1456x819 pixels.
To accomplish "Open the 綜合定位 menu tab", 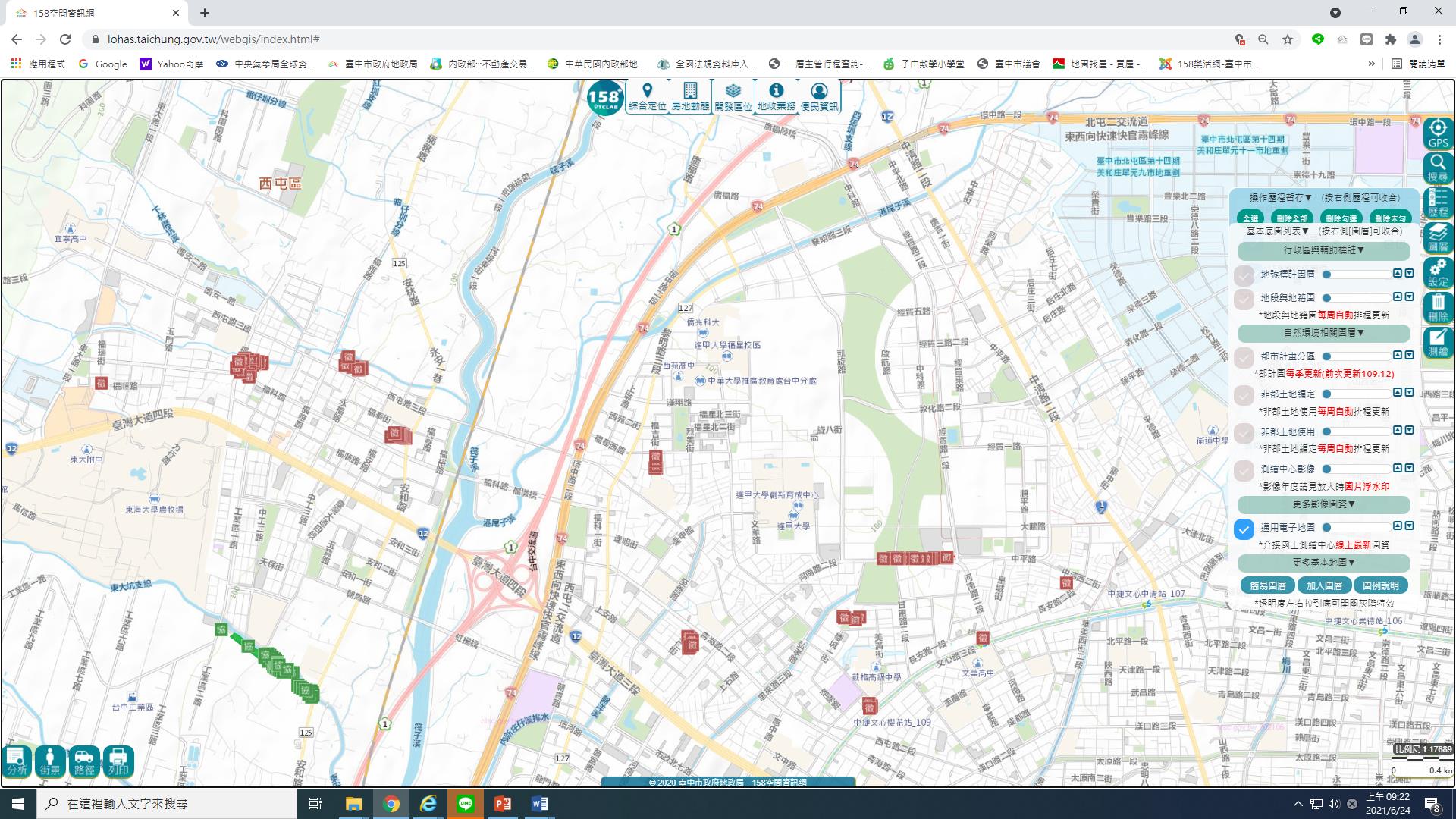I will coord(647,98).
